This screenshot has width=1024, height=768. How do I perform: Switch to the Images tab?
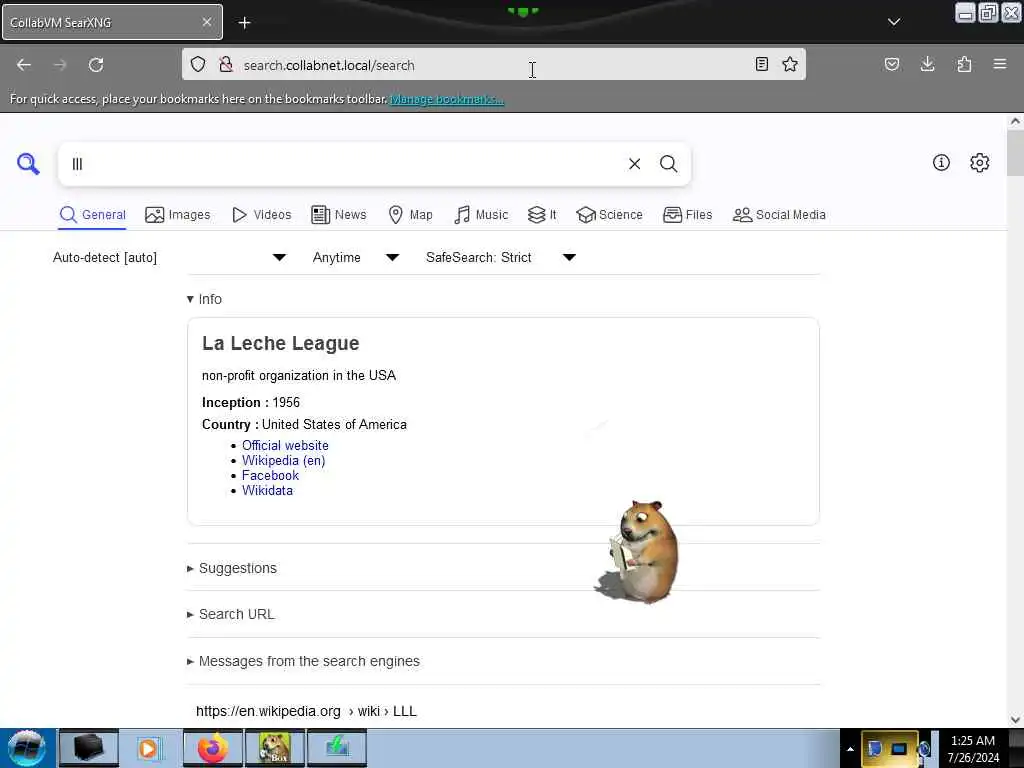point(178,215)
